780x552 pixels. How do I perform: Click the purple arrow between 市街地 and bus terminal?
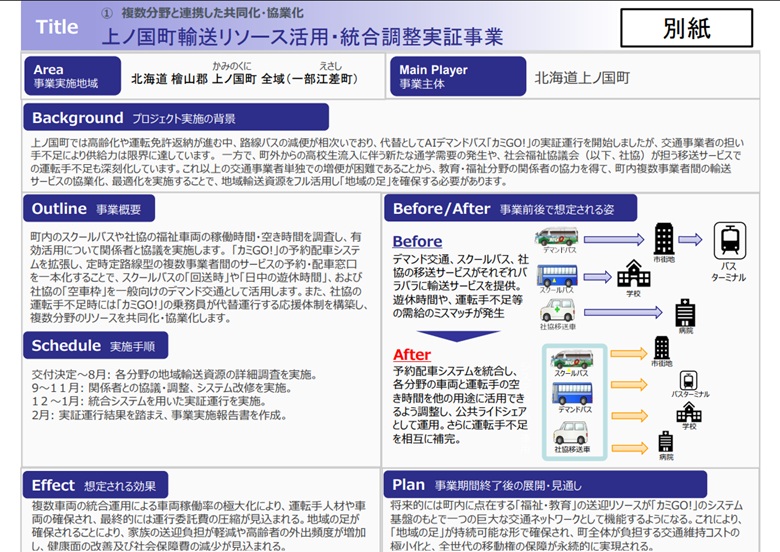click(690, 240)
